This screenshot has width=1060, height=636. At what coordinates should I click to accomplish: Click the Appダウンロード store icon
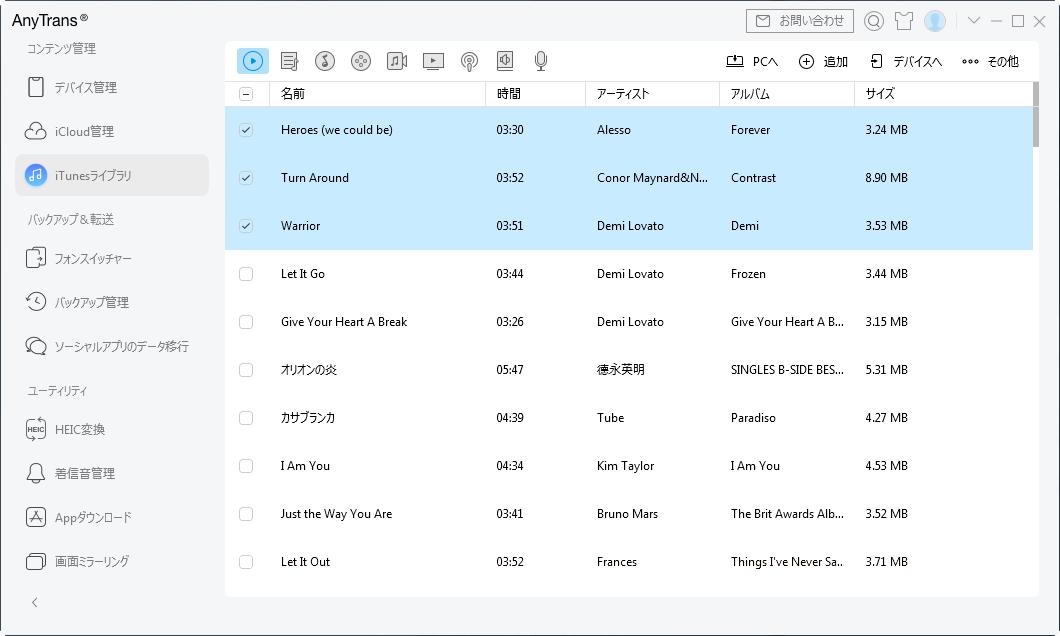(36, 517)
